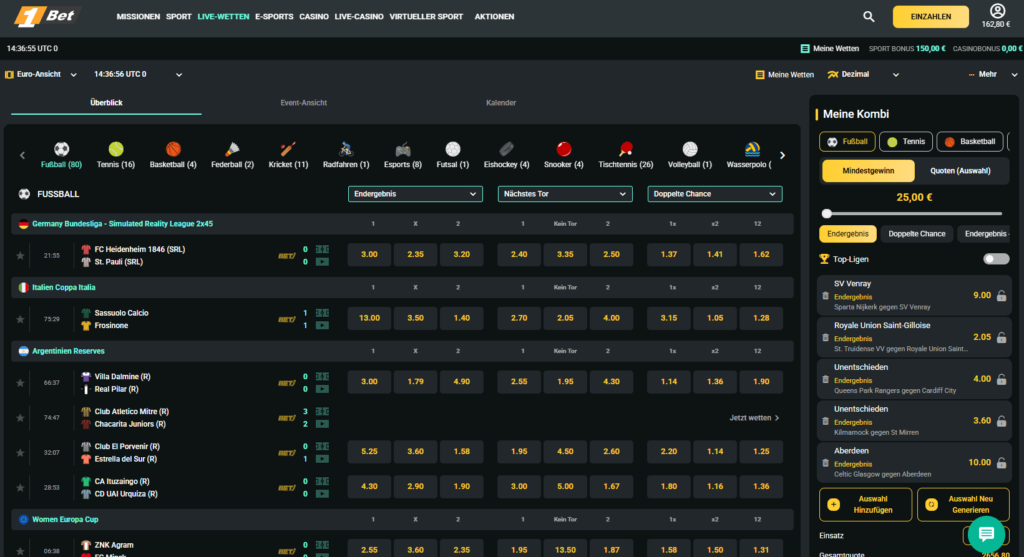Screen dimensions: 1024x557
Task: Click the EINZAHLEN deposit button
Action: click(931, 16)
